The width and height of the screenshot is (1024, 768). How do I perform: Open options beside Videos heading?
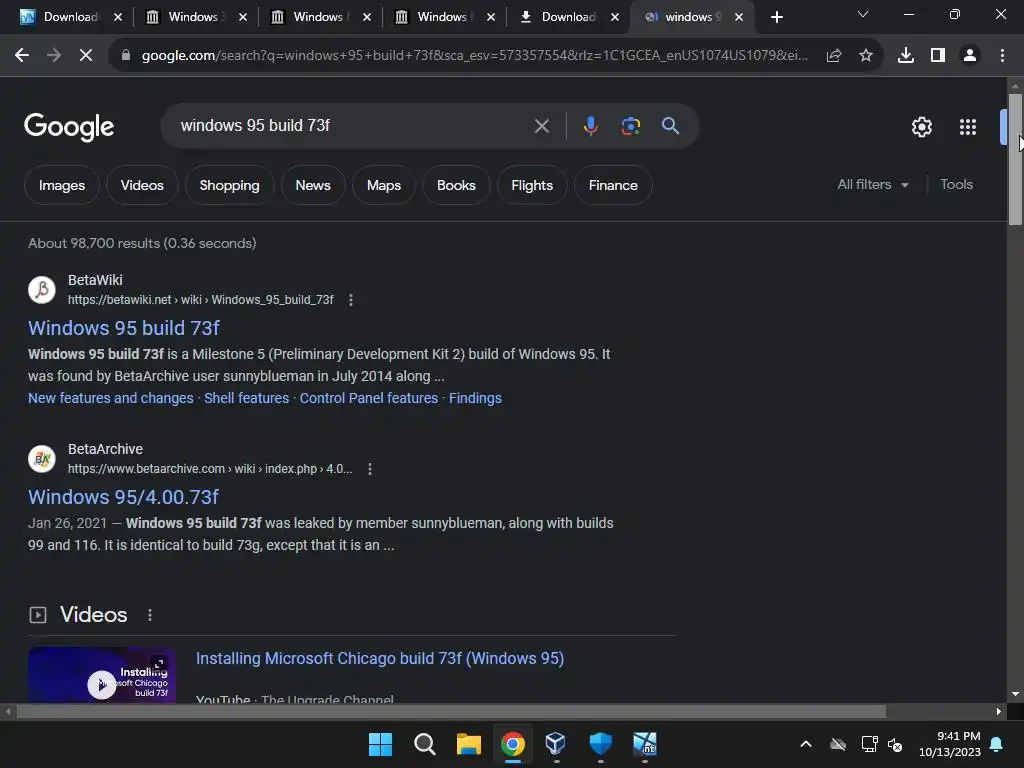[150, 615]
